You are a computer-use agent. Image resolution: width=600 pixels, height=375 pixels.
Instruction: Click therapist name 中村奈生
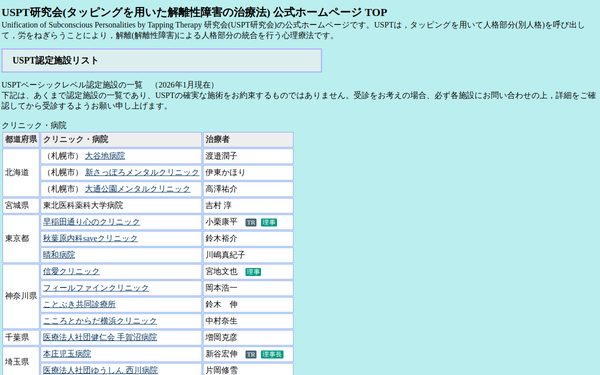tap(221, 321)
